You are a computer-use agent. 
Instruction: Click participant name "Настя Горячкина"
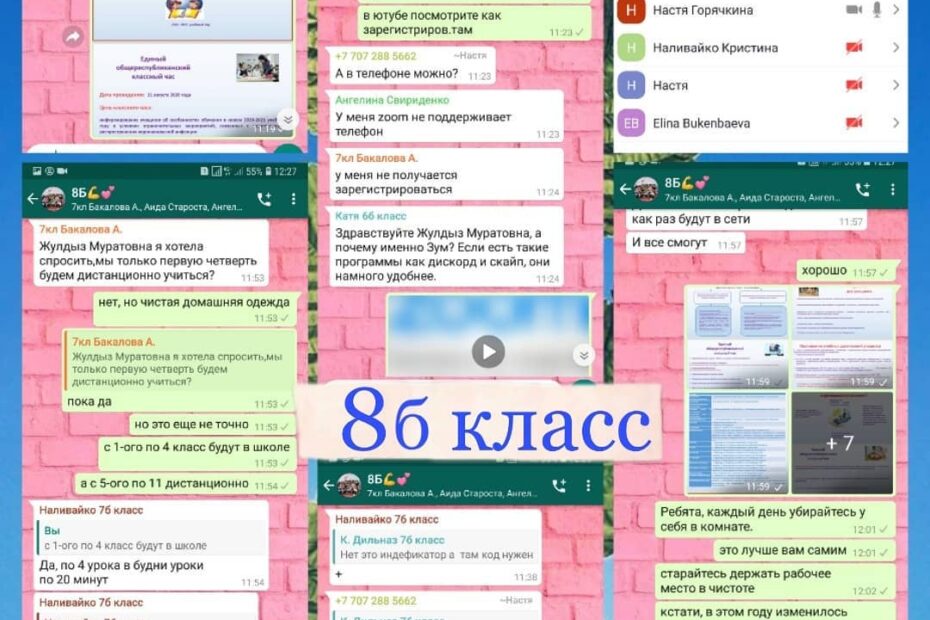coord(703,10)
